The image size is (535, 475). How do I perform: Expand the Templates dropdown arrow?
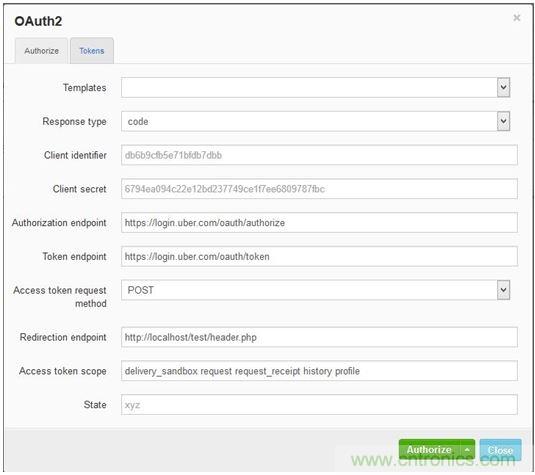503,87
